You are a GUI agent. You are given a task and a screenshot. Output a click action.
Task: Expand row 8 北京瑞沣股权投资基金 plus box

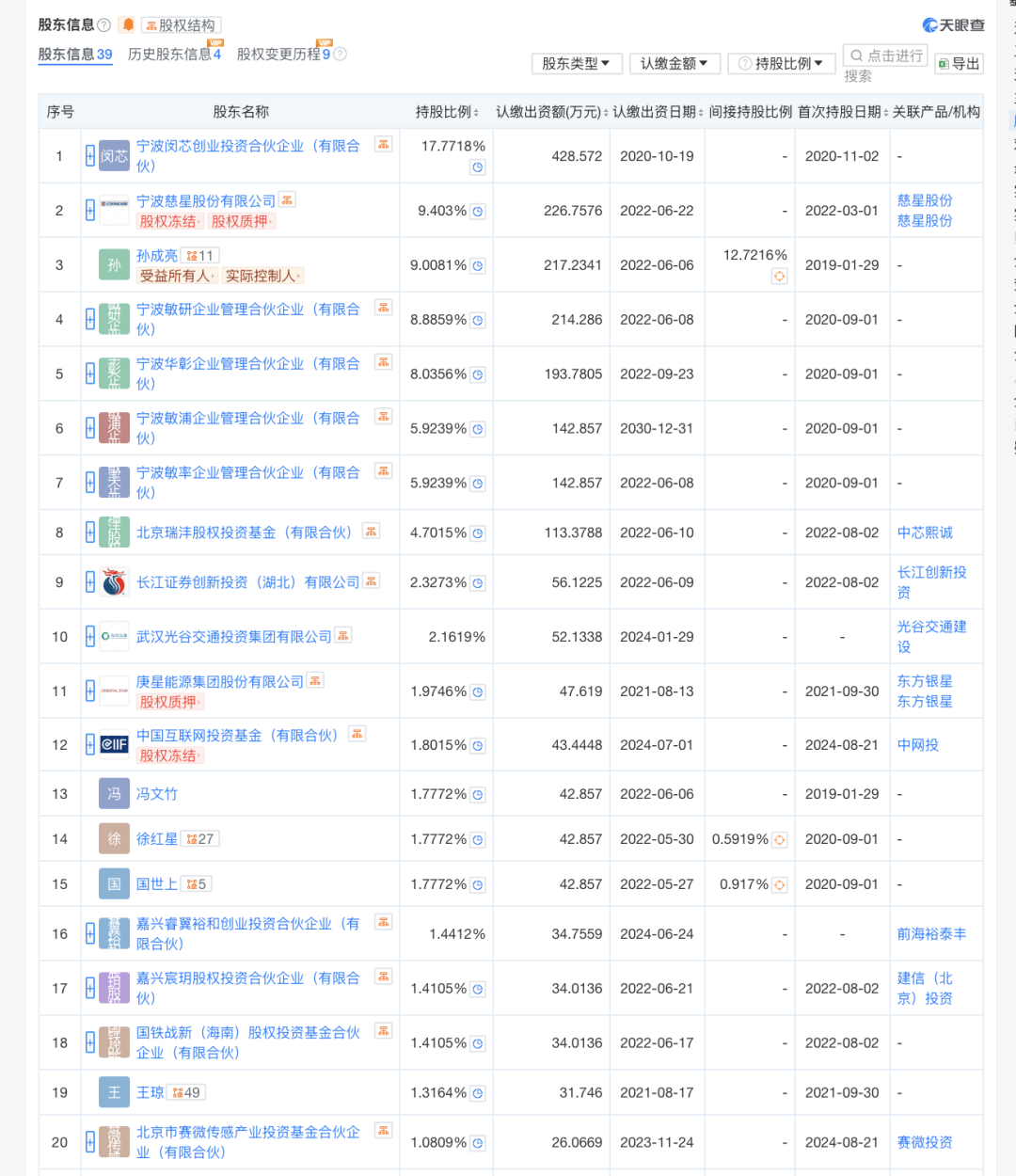click(90, 532)
